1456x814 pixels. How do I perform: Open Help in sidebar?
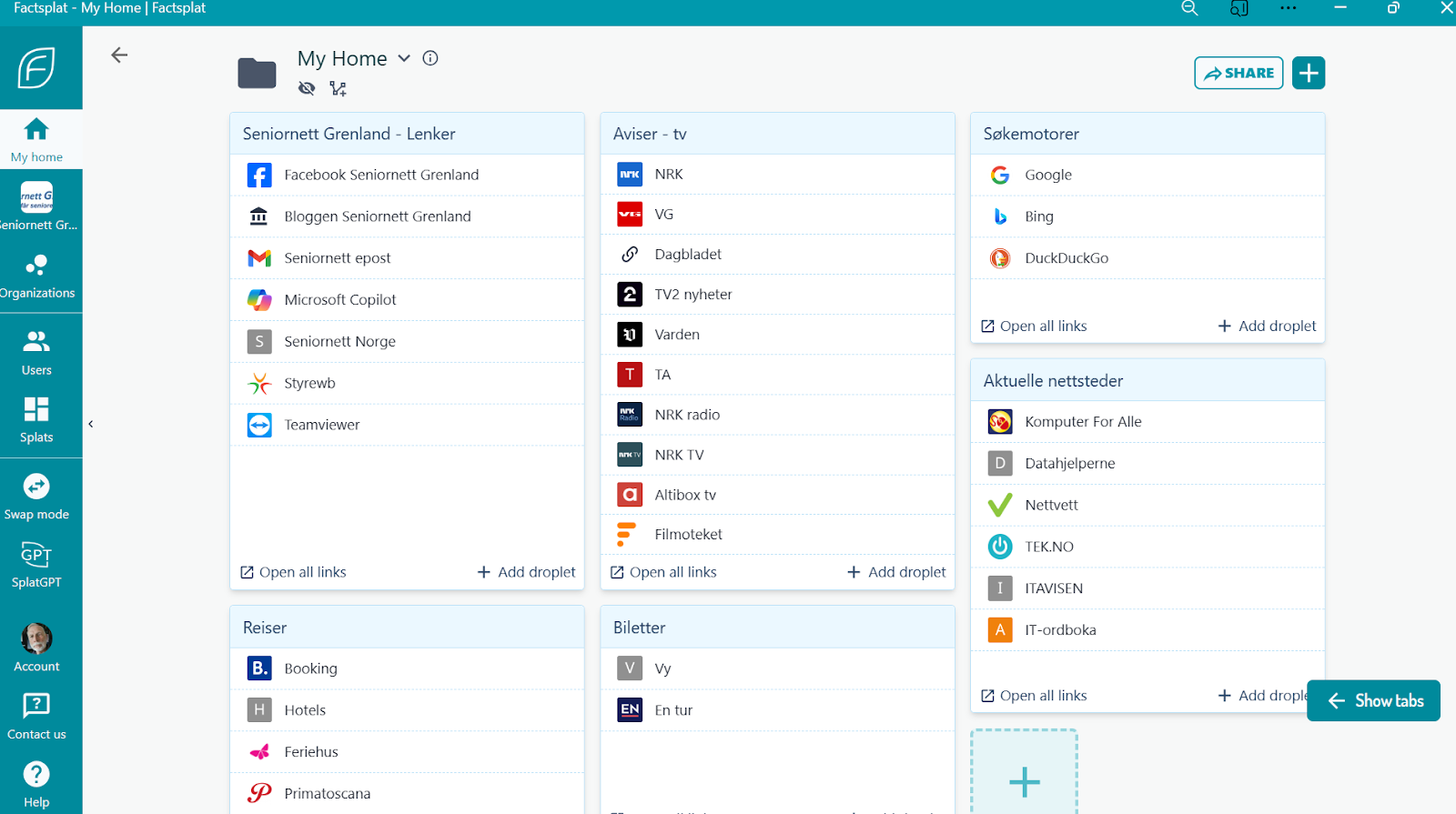[36, 785]
